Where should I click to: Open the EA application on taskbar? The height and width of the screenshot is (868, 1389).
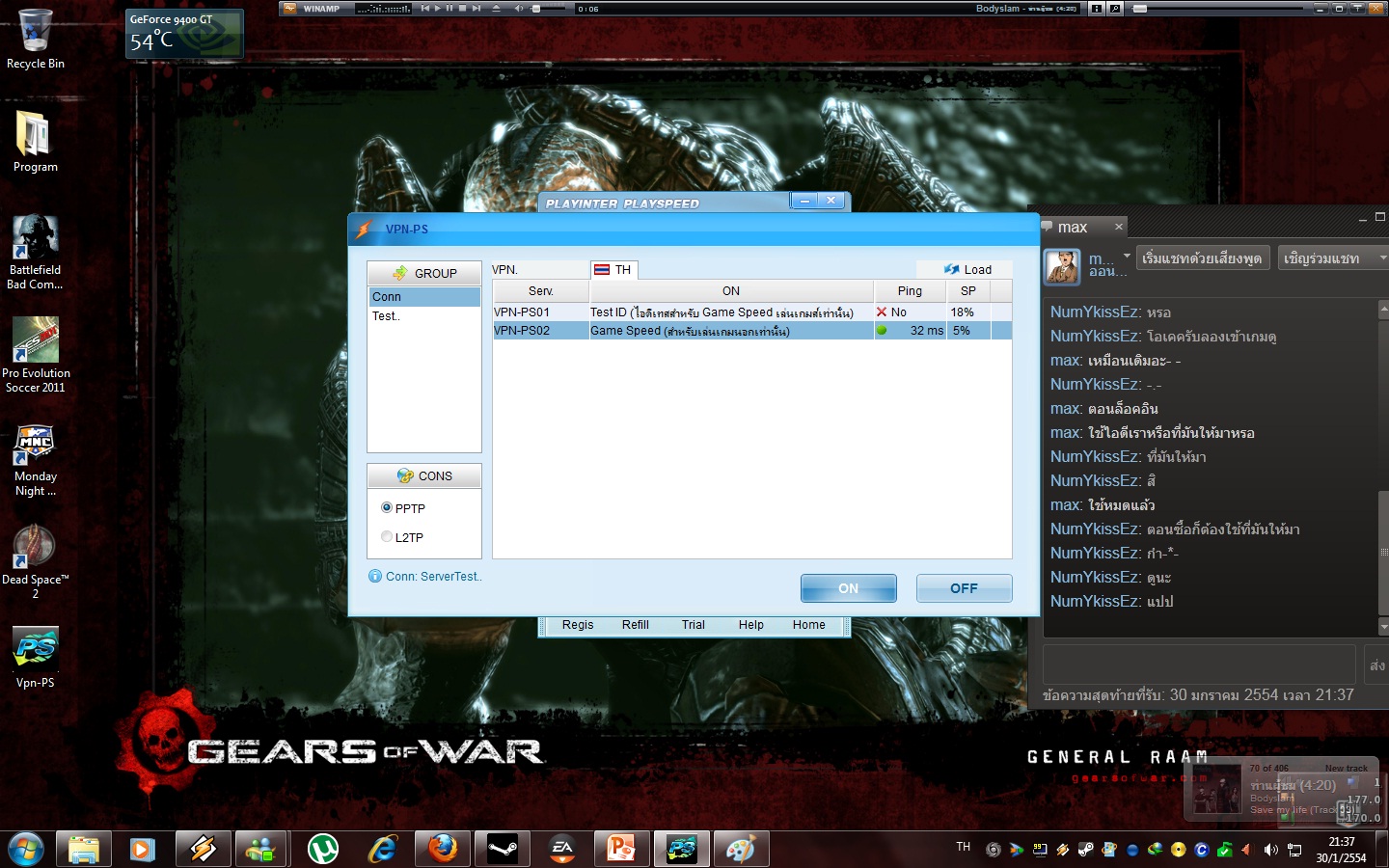[561, 849]
